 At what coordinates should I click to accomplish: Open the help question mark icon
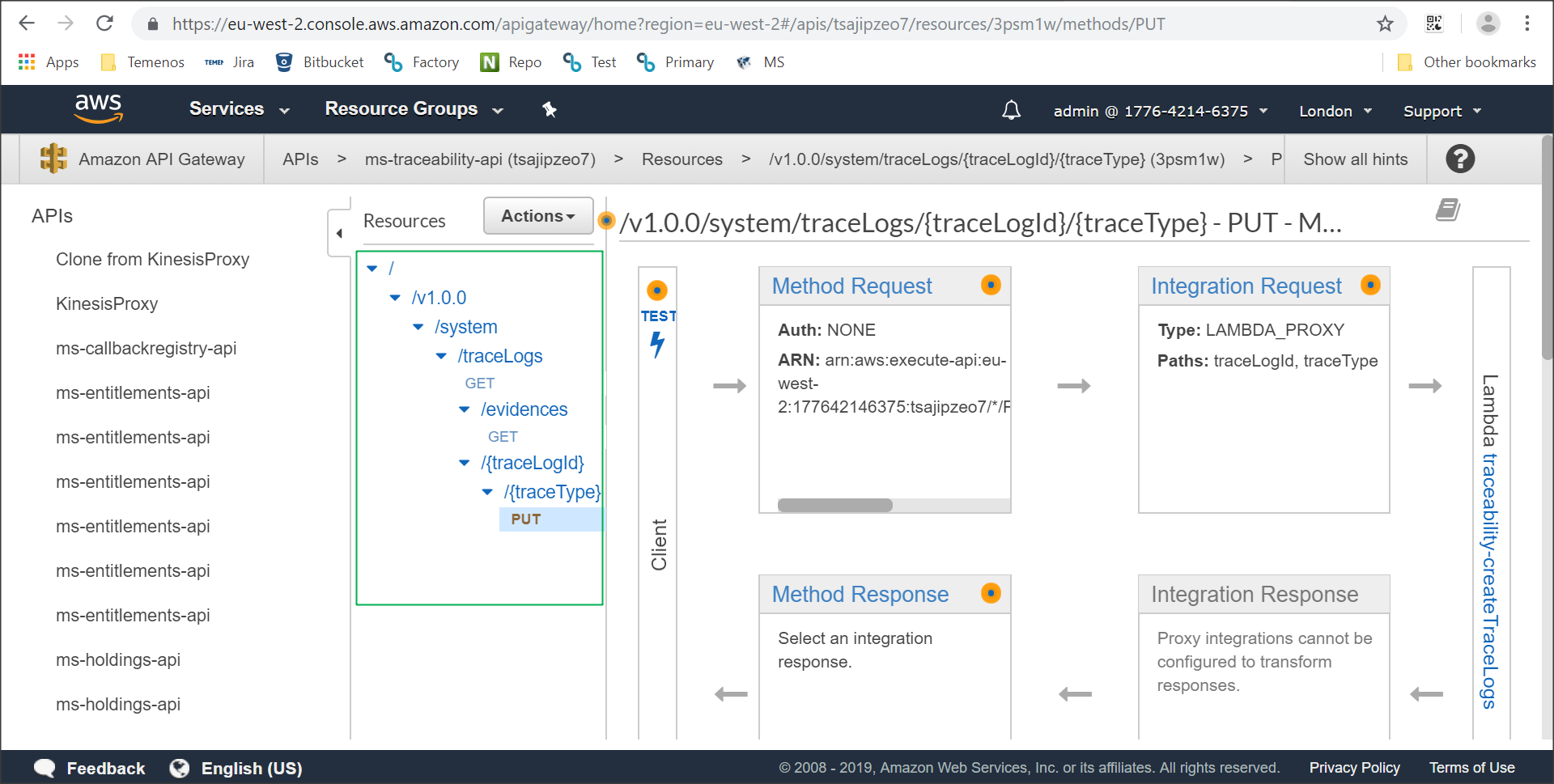click(1460, 159)
